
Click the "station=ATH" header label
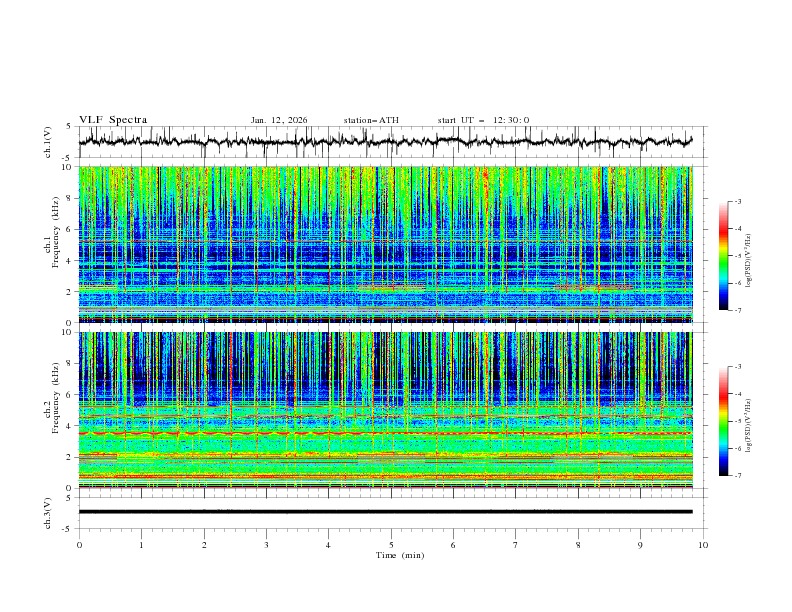(371, 120)
